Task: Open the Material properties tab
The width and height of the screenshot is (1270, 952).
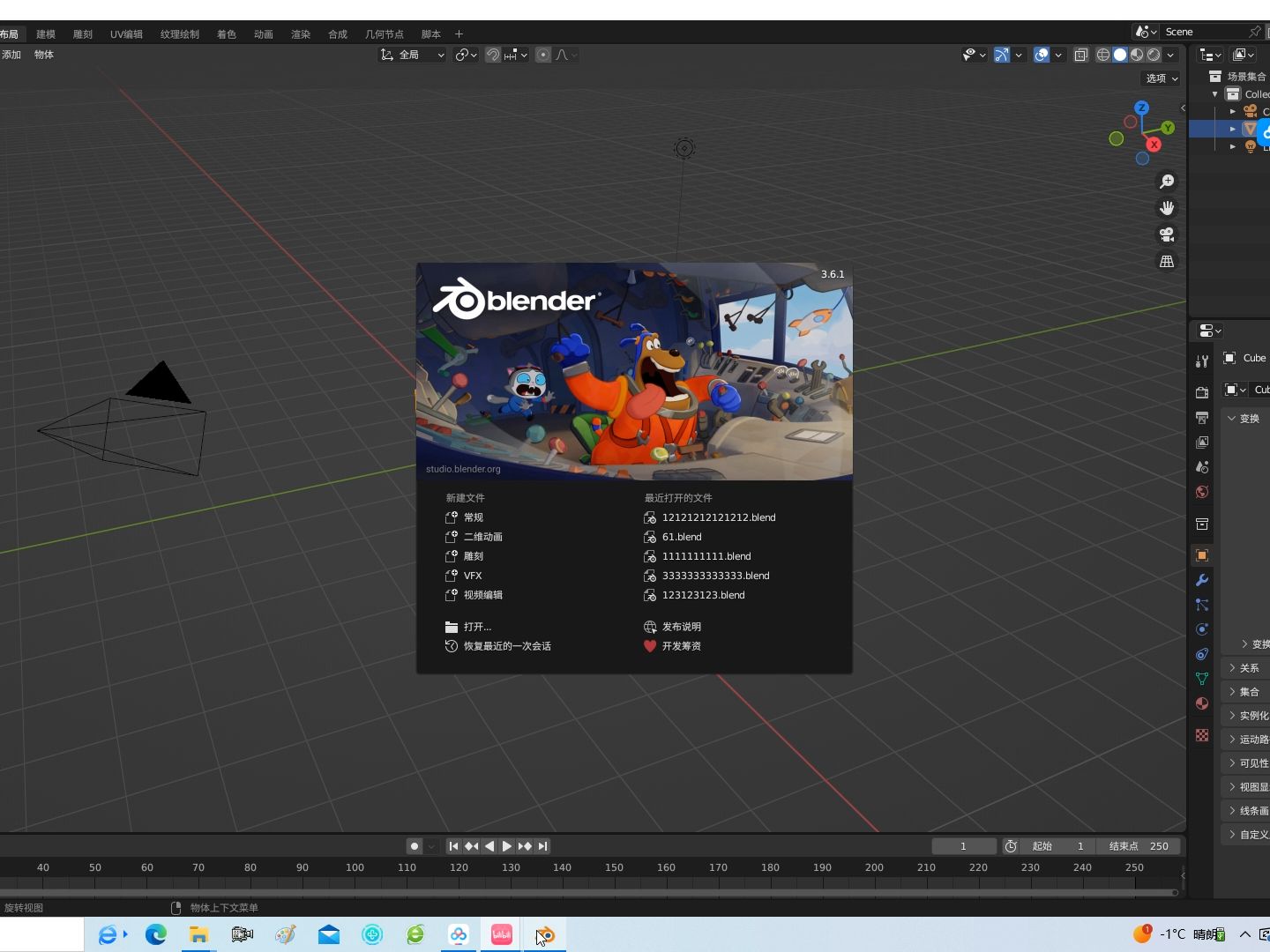Action: 1201,703
